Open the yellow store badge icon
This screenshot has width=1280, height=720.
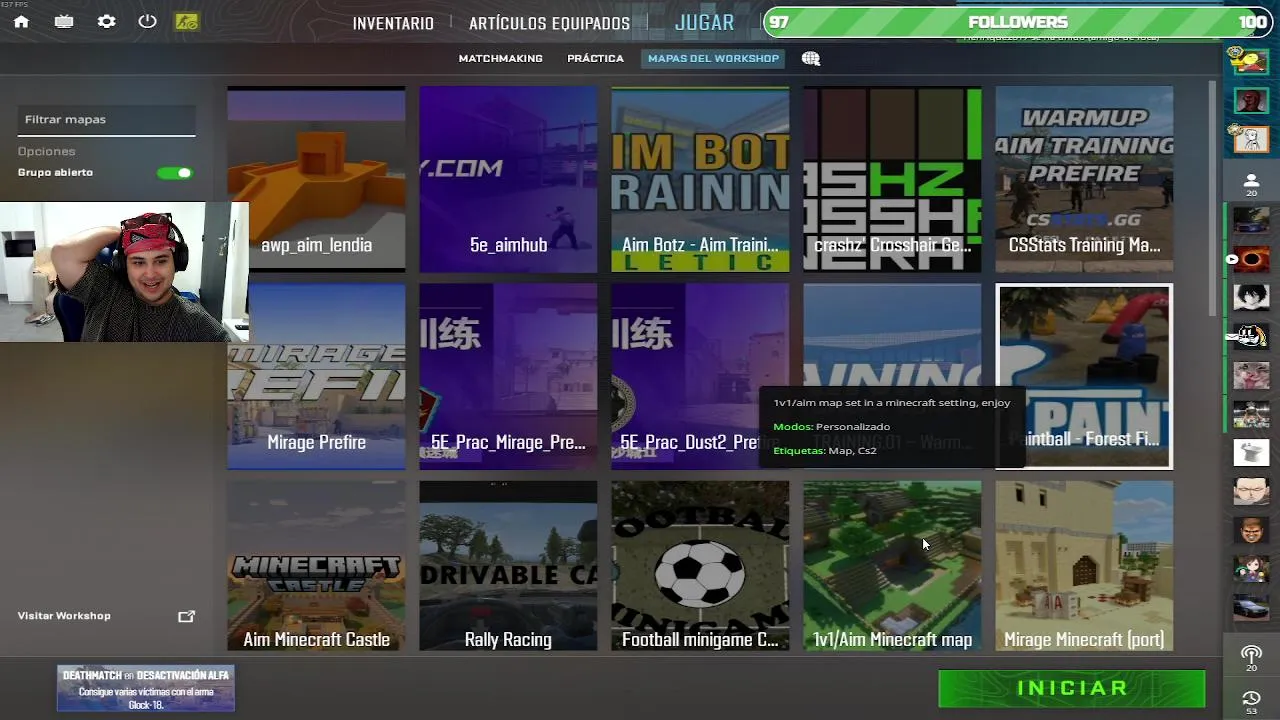tap(186, 21)
